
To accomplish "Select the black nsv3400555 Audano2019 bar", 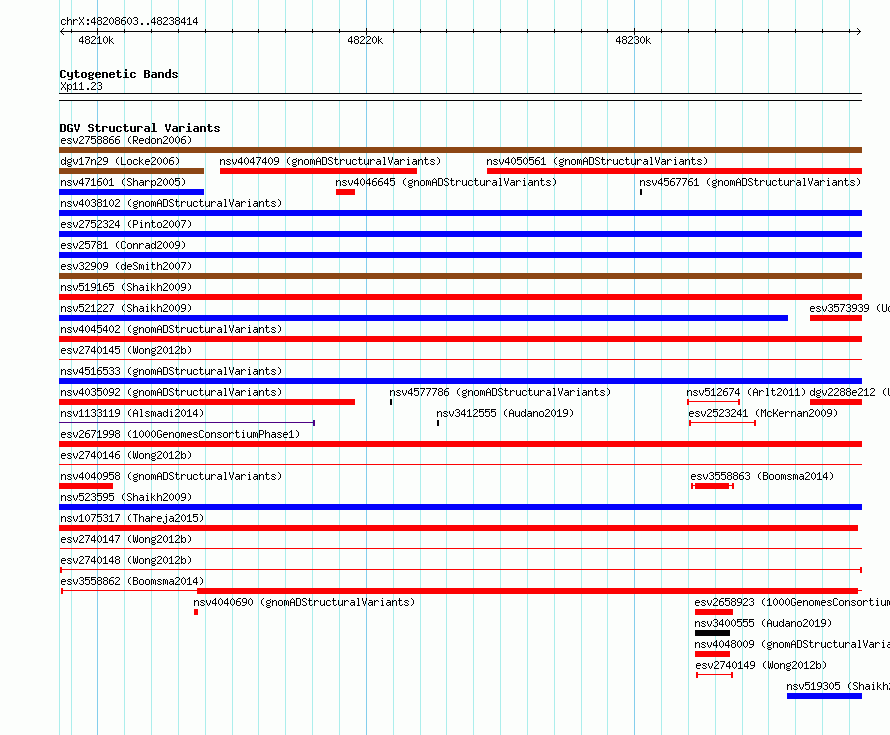I will click(x=712, y=633).
